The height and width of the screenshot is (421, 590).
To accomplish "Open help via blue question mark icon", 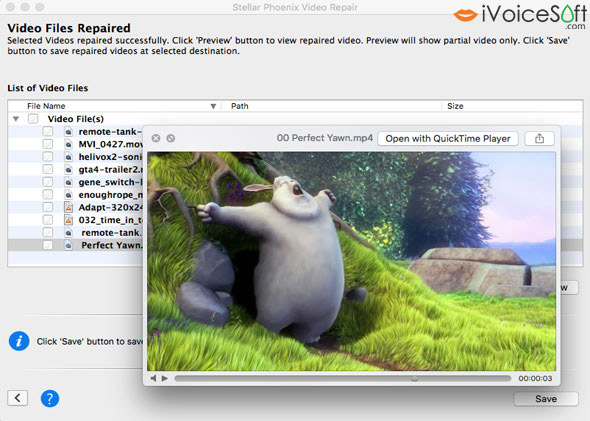I will [50, 398].
